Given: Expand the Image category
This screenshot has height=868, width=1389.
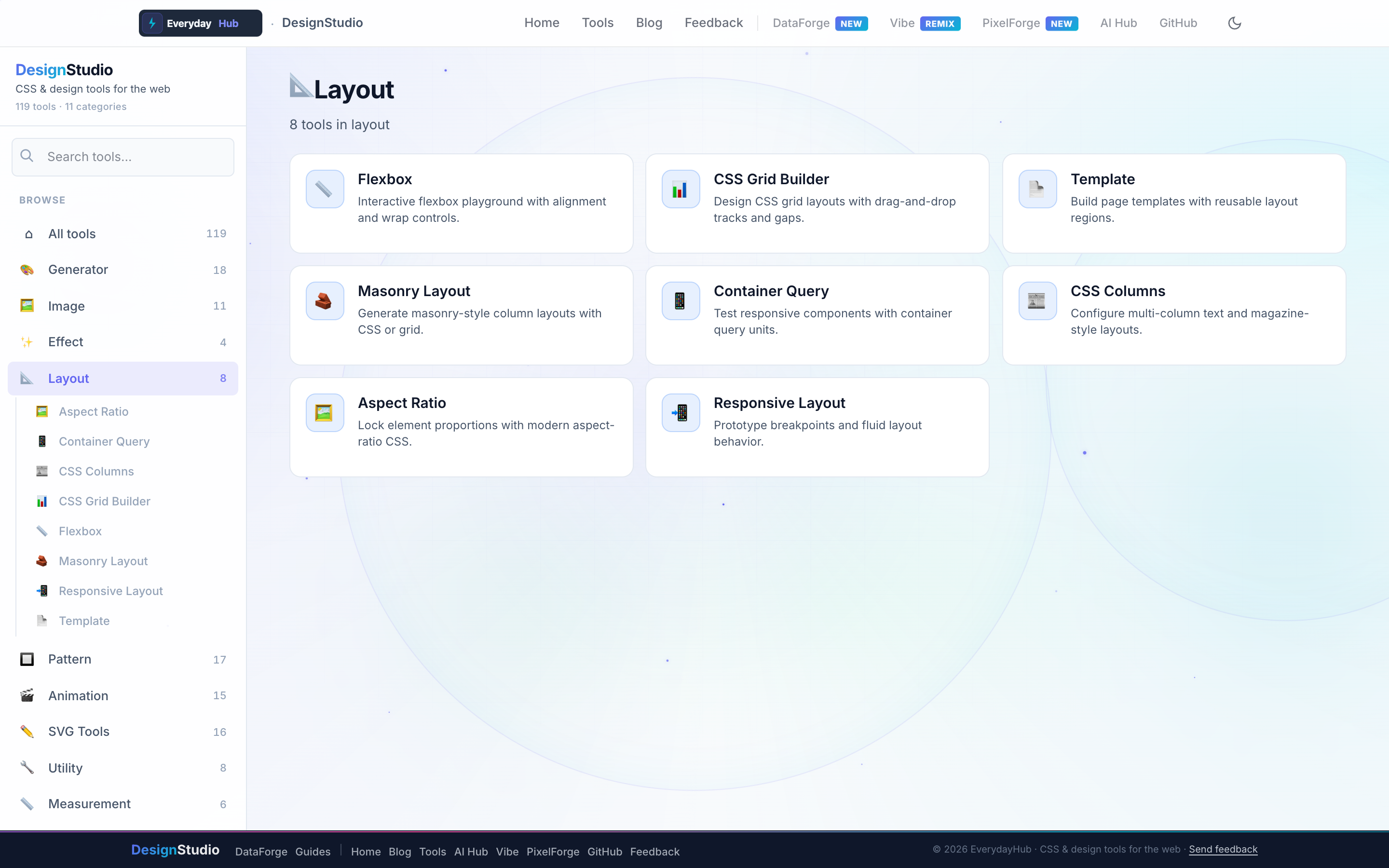Looking at the screenshot, I should point(123,306).
